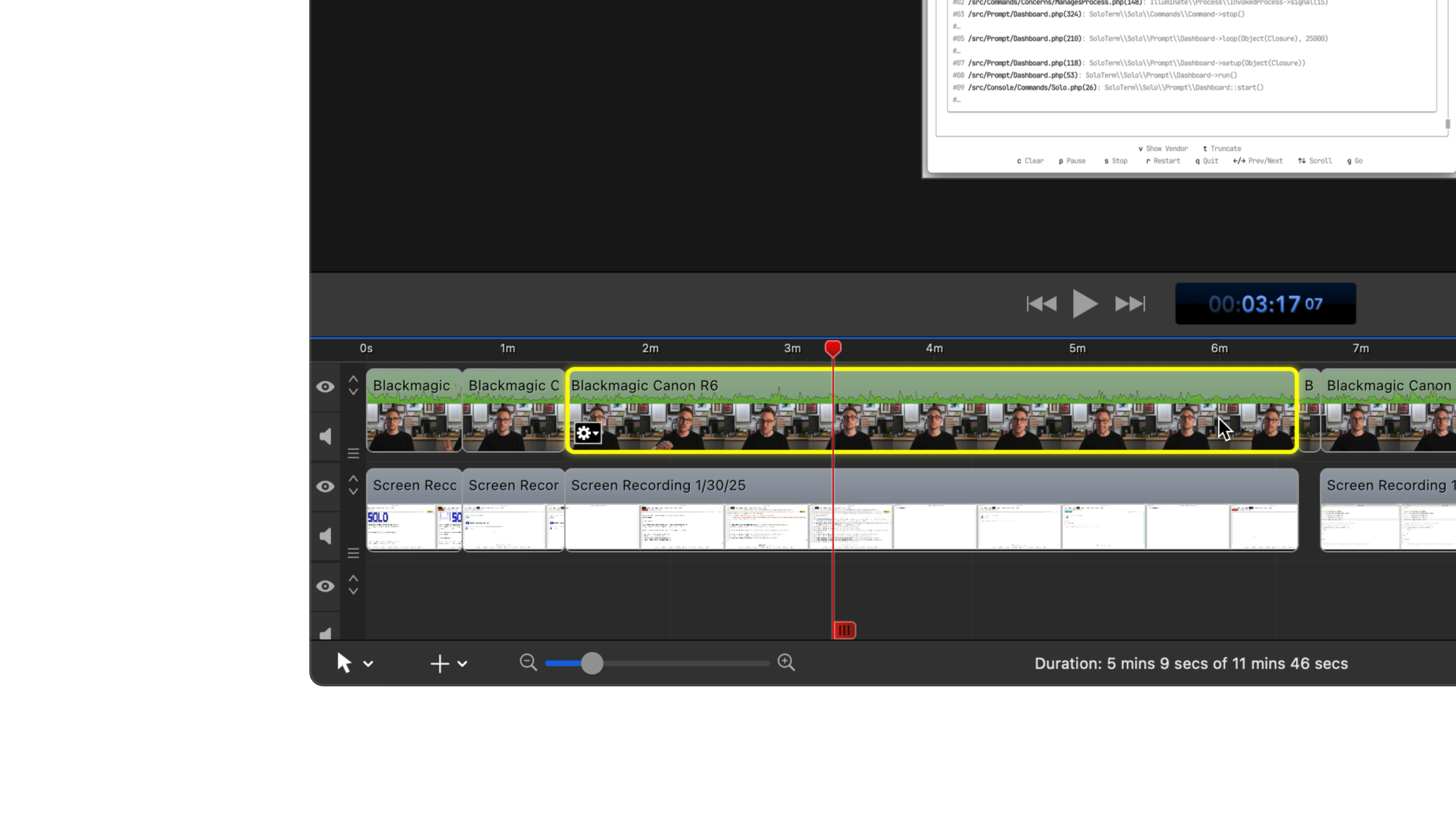The image size is (1456, 819).
Task: Open the plus add-item dropdown
Action: point(462,664)
